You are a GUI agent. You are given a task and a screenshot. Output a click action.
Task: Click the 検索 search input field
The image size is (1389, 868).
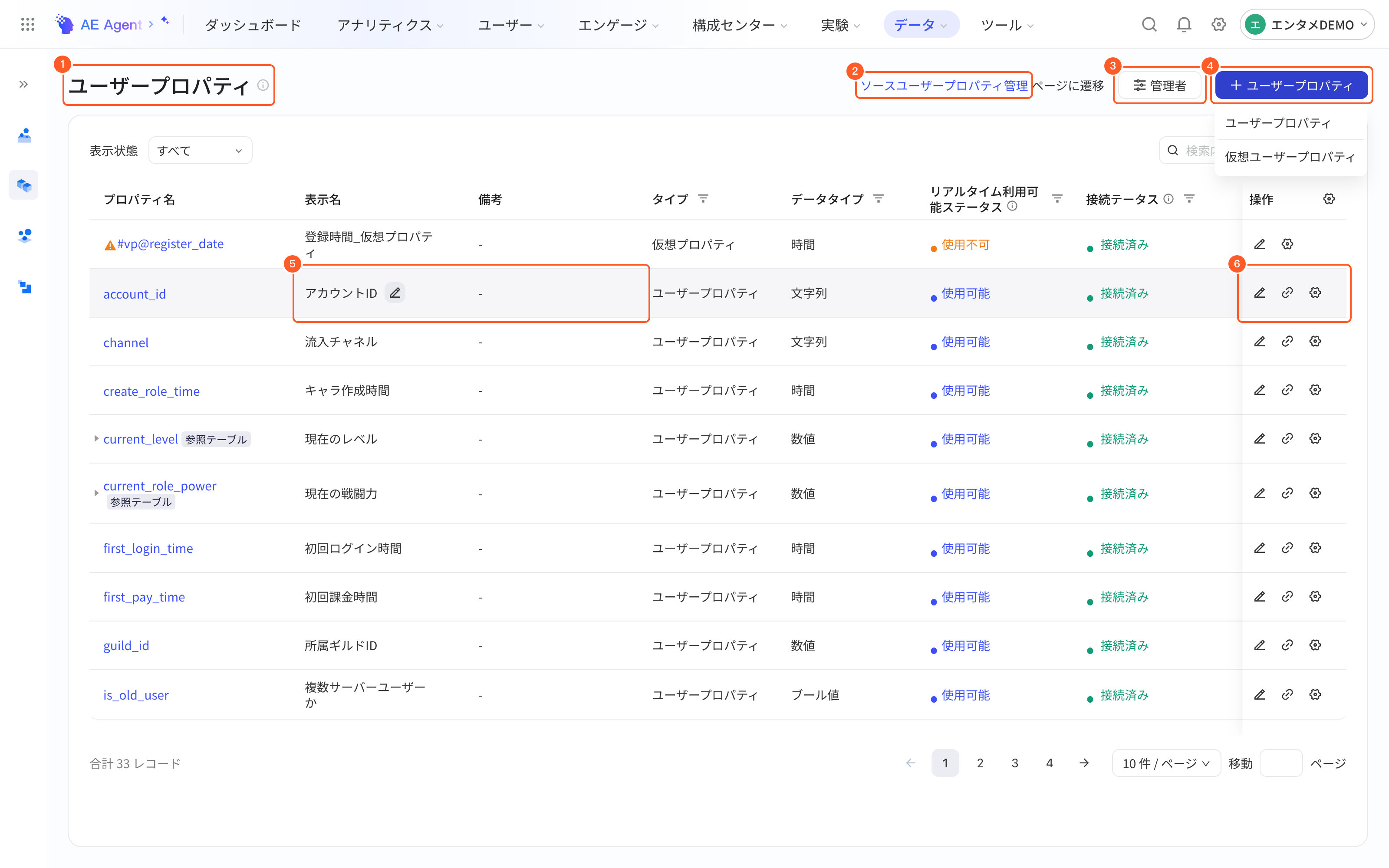pos(1188,151)
